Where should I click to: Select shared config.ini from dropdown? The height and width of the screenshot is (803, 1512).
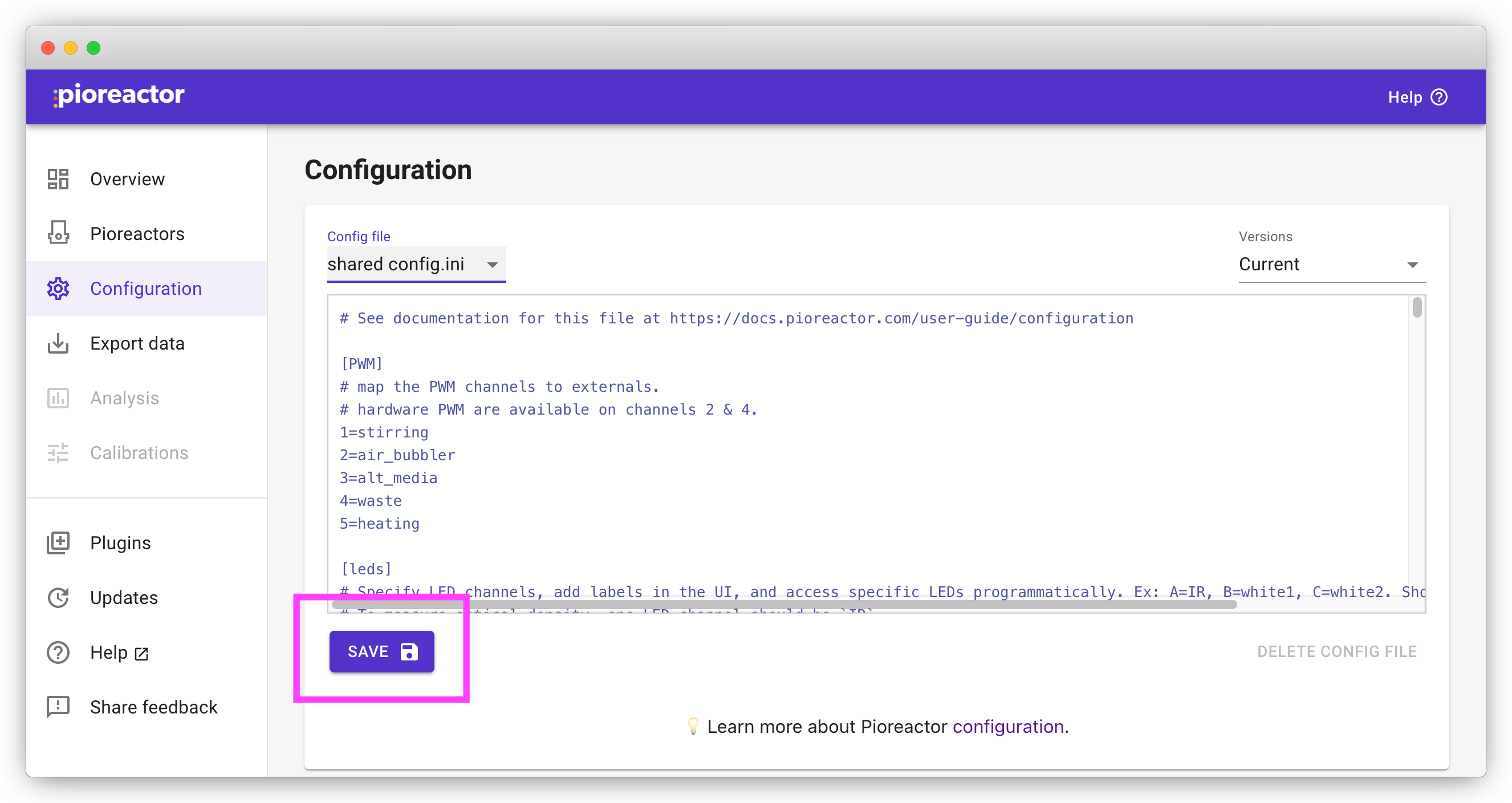[x=413, y=264]
